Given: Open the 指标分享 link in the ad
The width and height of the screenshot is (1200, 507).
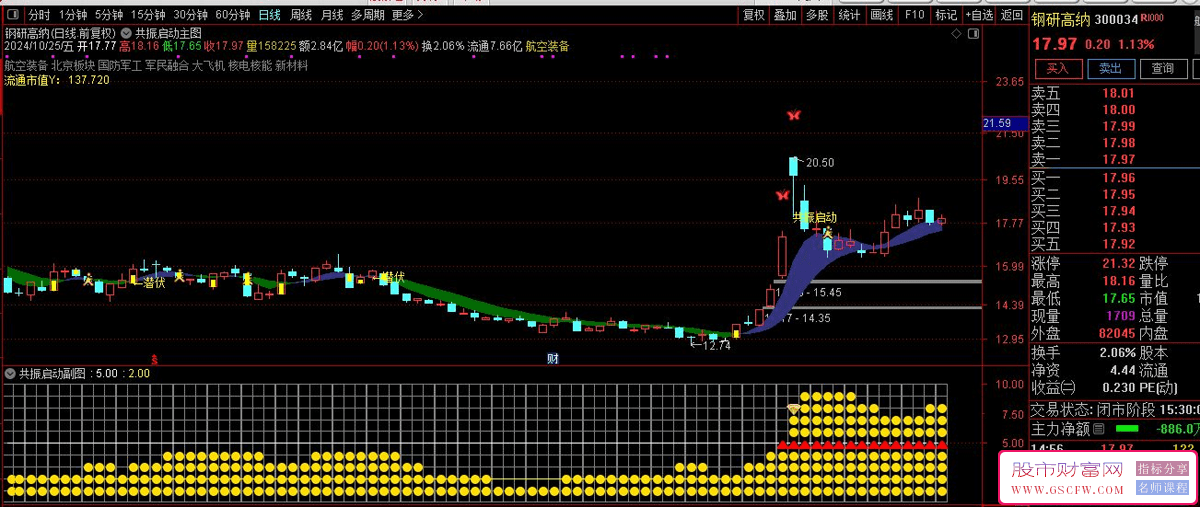Looking at the screenshot, I should point(1162,468).
